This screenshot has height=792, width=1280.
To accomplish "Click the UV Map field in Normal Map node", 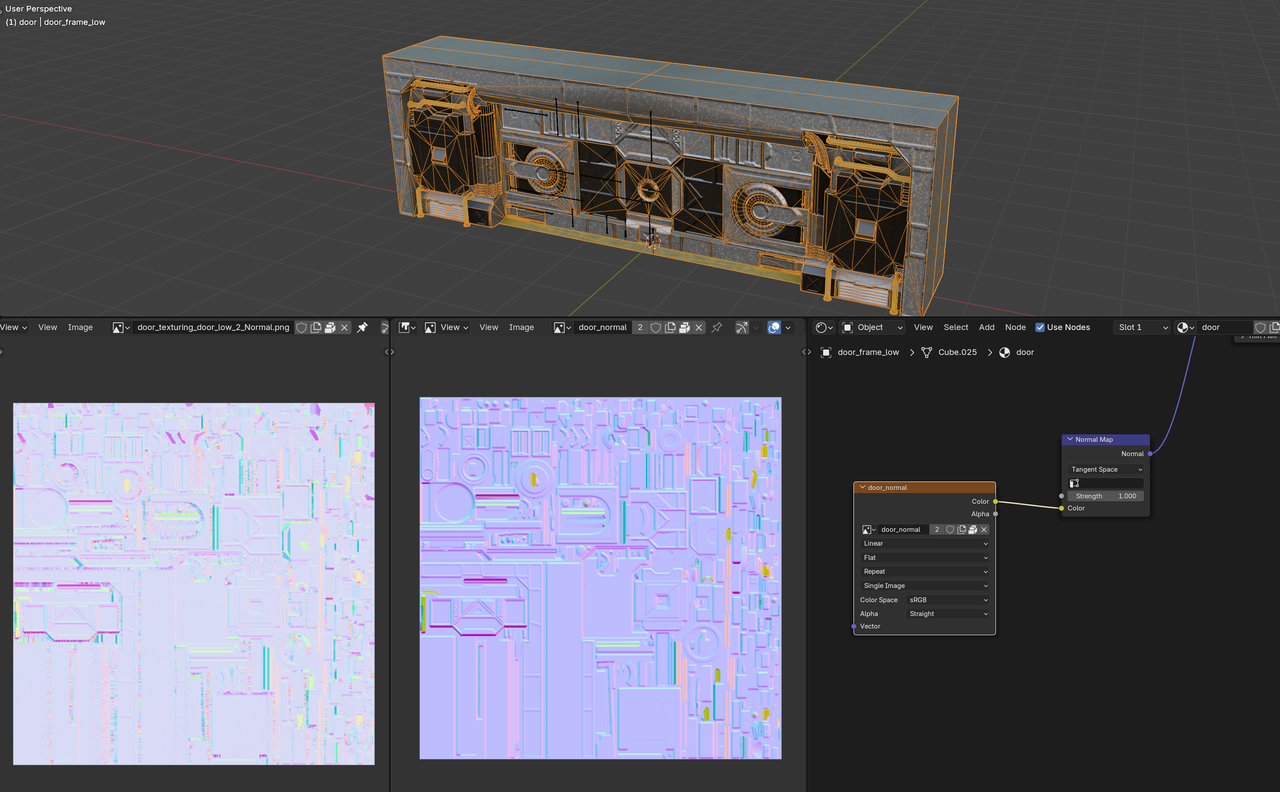I will 1106,483.
